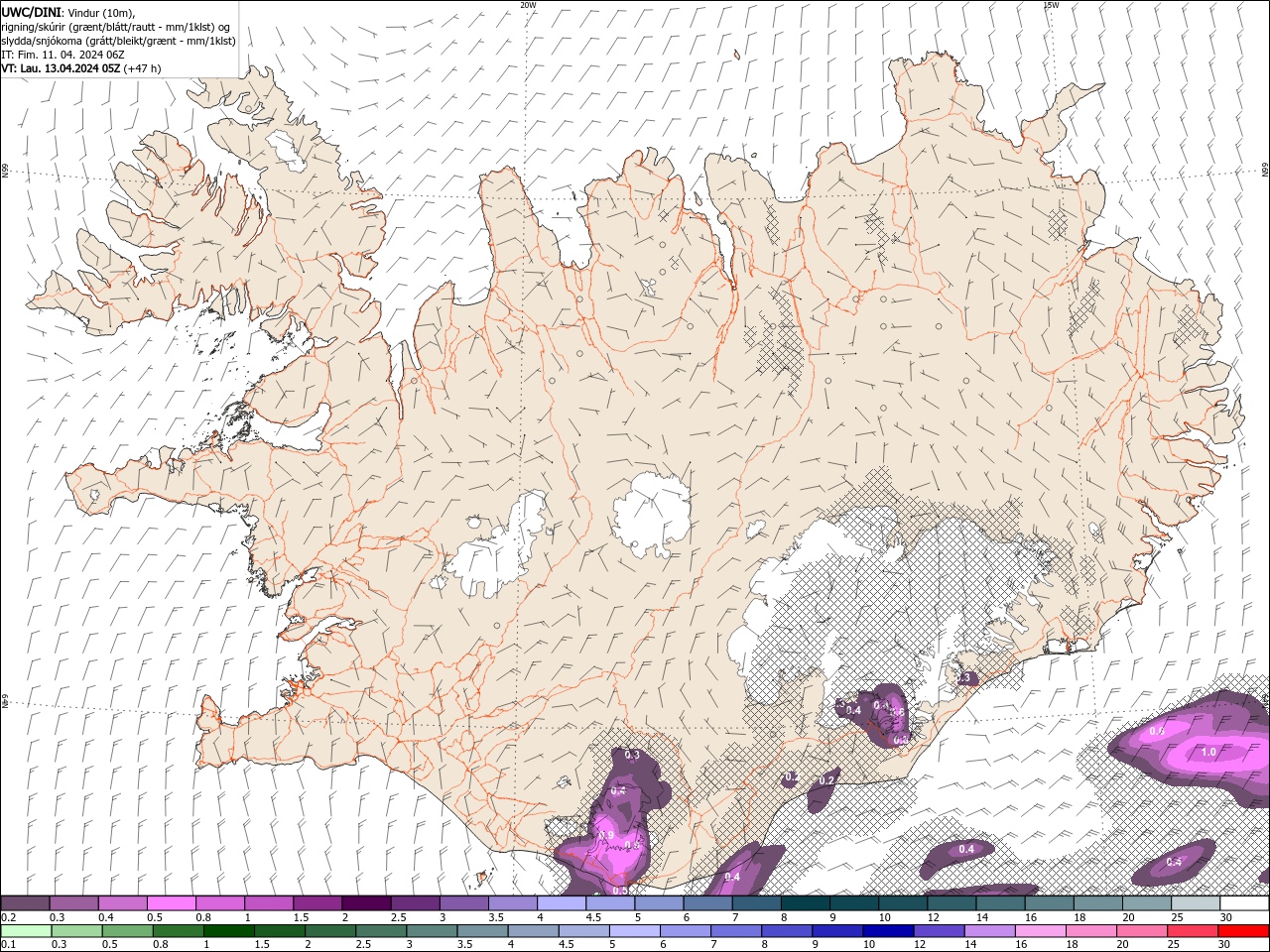Image resolution: width=1270 pixels, height=952 pixels.
Task: Pick the 12 swatch in lower rain legend
Action: pyautogui.click(x=940, y=930)
